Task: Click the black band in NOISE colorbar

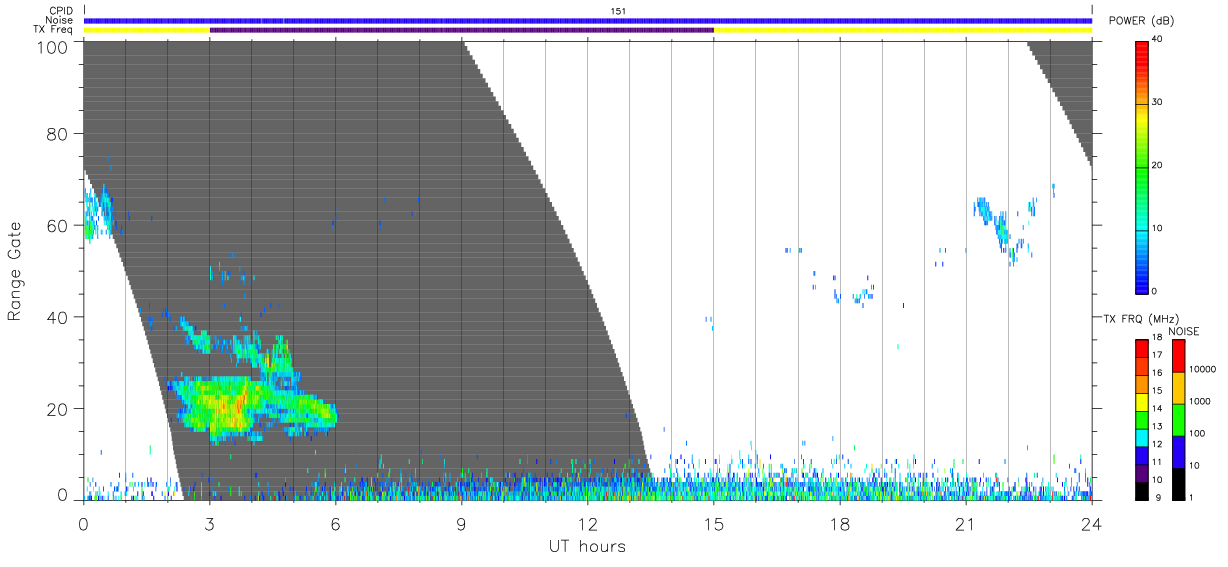Action: pos(1178,482)
